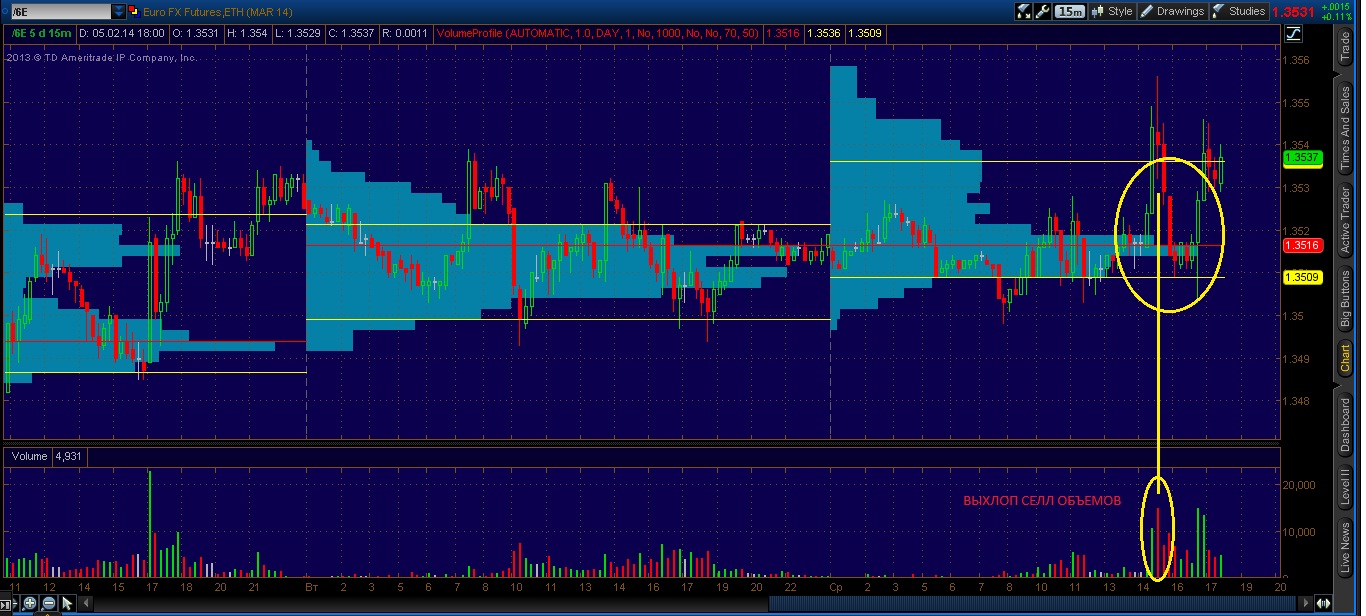Expand the symbol dropdown arrow
This screenshot has height=616, width=1366.
[119, 12]
